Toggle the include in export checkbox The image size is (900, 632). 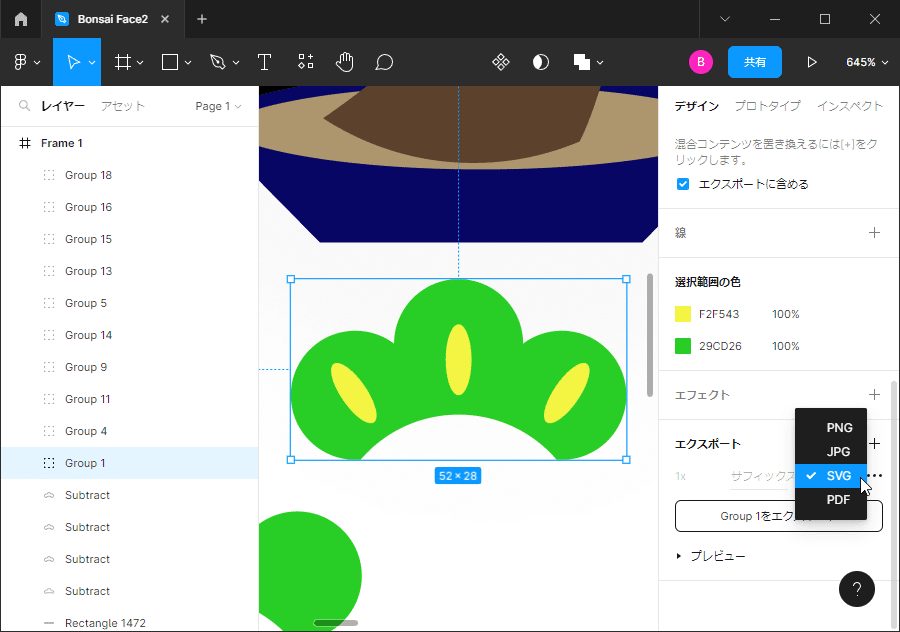pyautogui.click(x=682, y=184)
